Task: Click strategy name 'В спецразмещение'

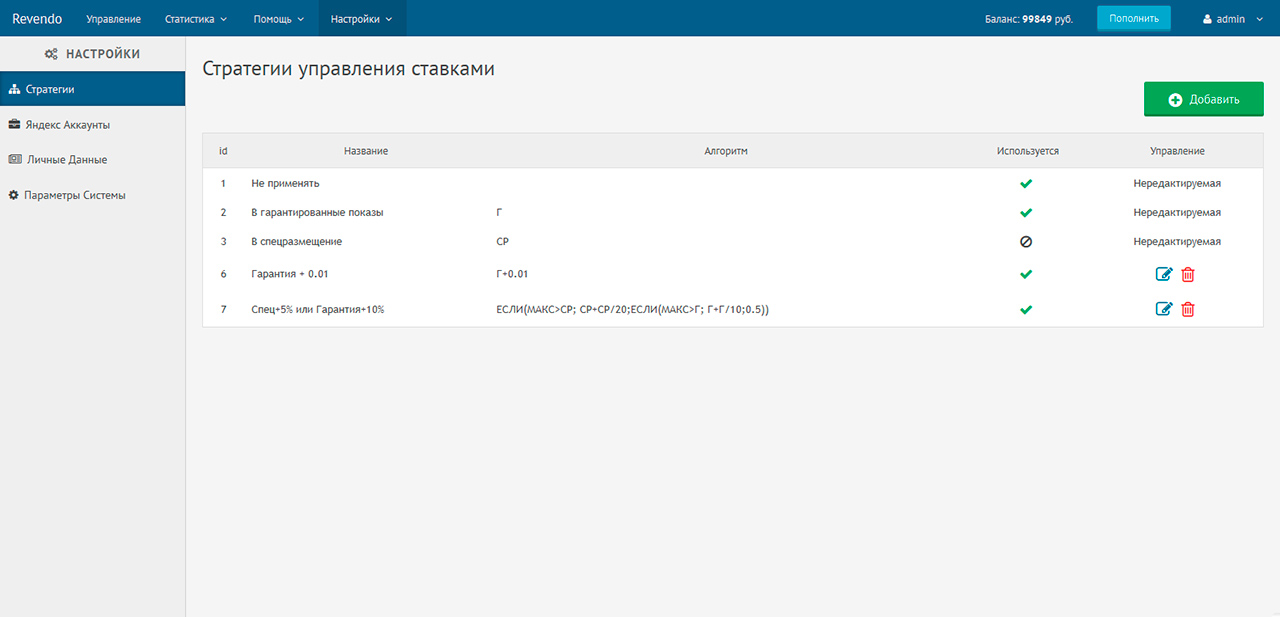Action: (x=296, y=242)
